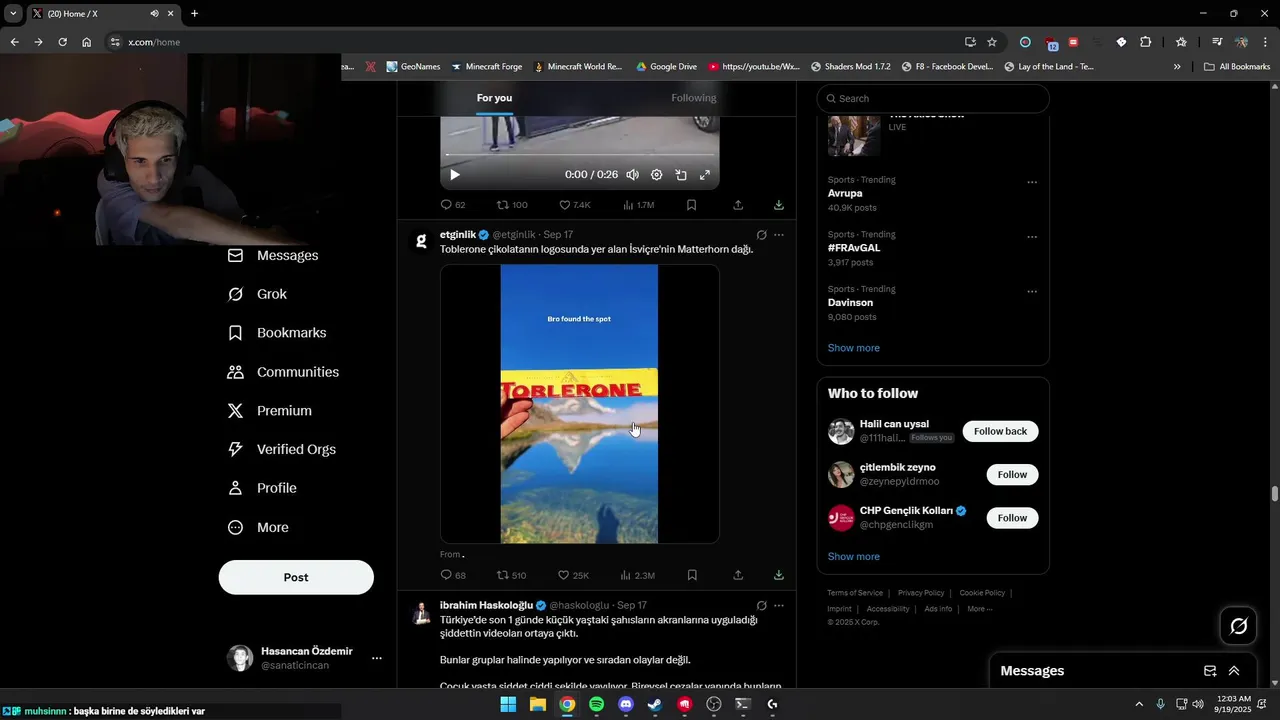The width and height of the screenshot is (1280, 720).
Task: Open the Privacy Policy link
Action: click(x=921, y=593)
